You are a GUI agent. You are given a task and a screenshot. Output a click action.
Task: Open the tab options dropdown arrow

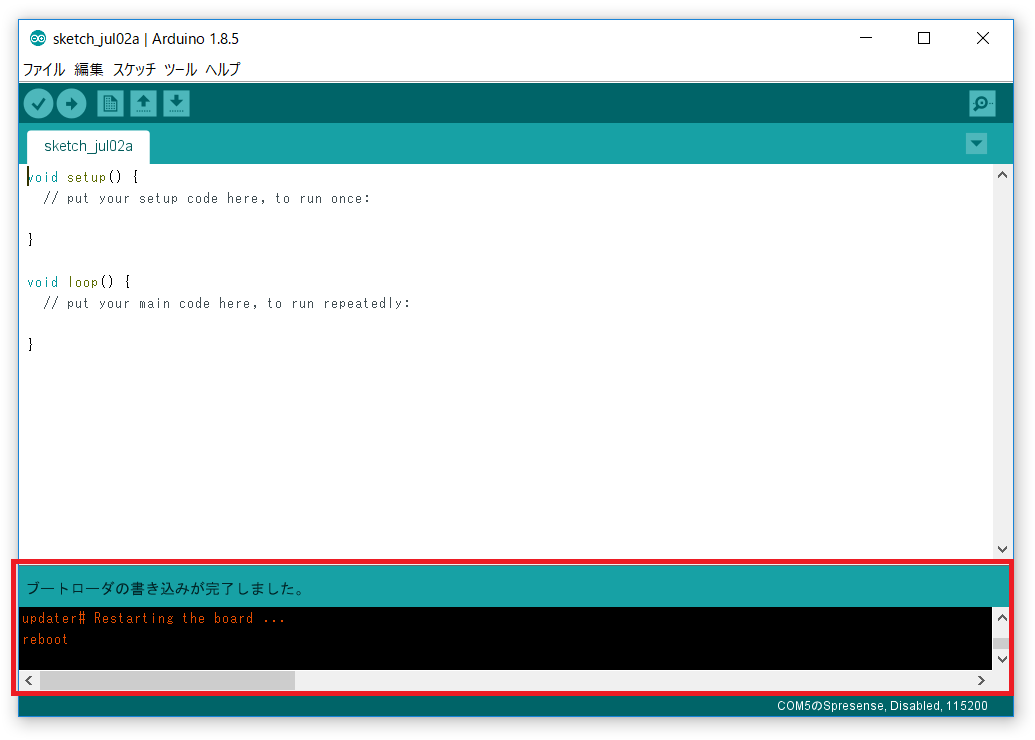[x=976, y=144]
